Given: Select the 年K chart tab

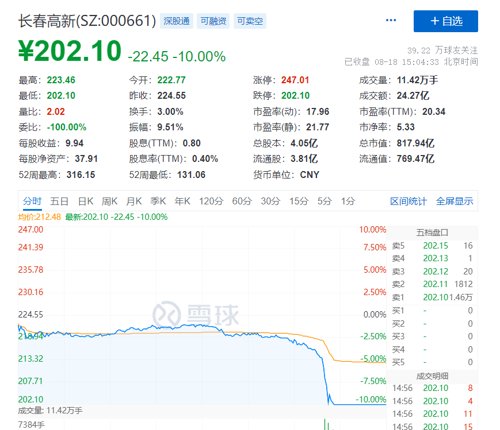Looking at the screenshot, I should [x=182, y=201].
